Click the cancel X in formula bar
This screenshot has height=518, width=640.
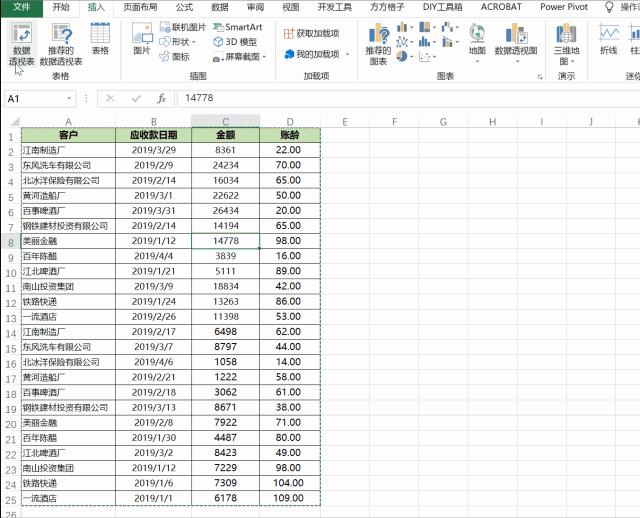tap(110, 98)
